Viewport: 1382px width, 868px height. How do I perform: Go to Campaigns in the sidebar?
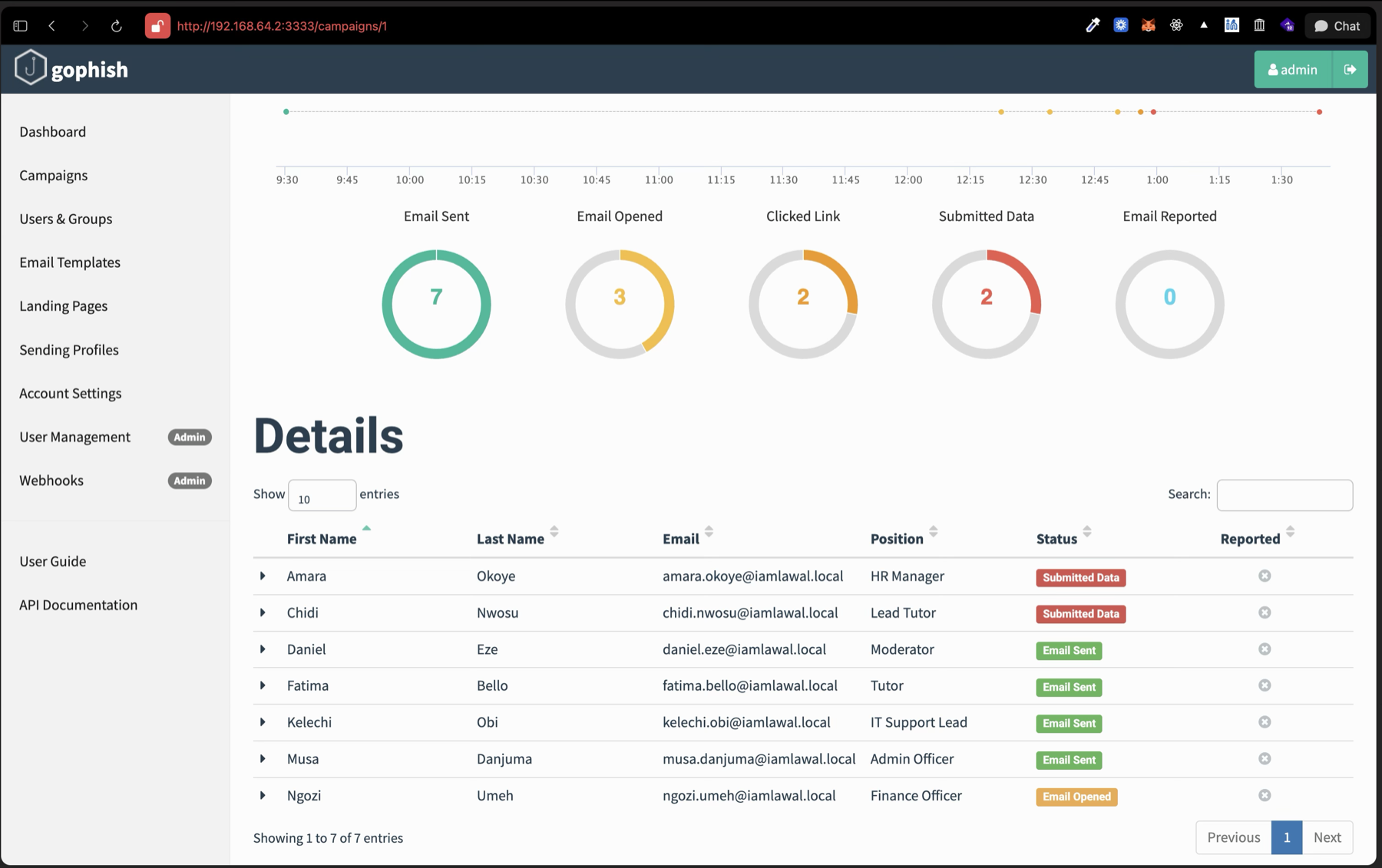[54, 175]
